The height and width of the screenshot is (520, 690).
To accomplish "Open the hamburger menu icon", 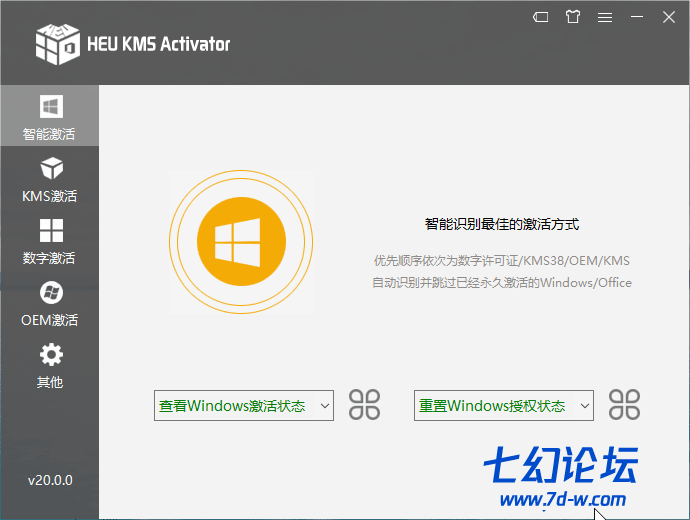I will [x=605, y=17].
